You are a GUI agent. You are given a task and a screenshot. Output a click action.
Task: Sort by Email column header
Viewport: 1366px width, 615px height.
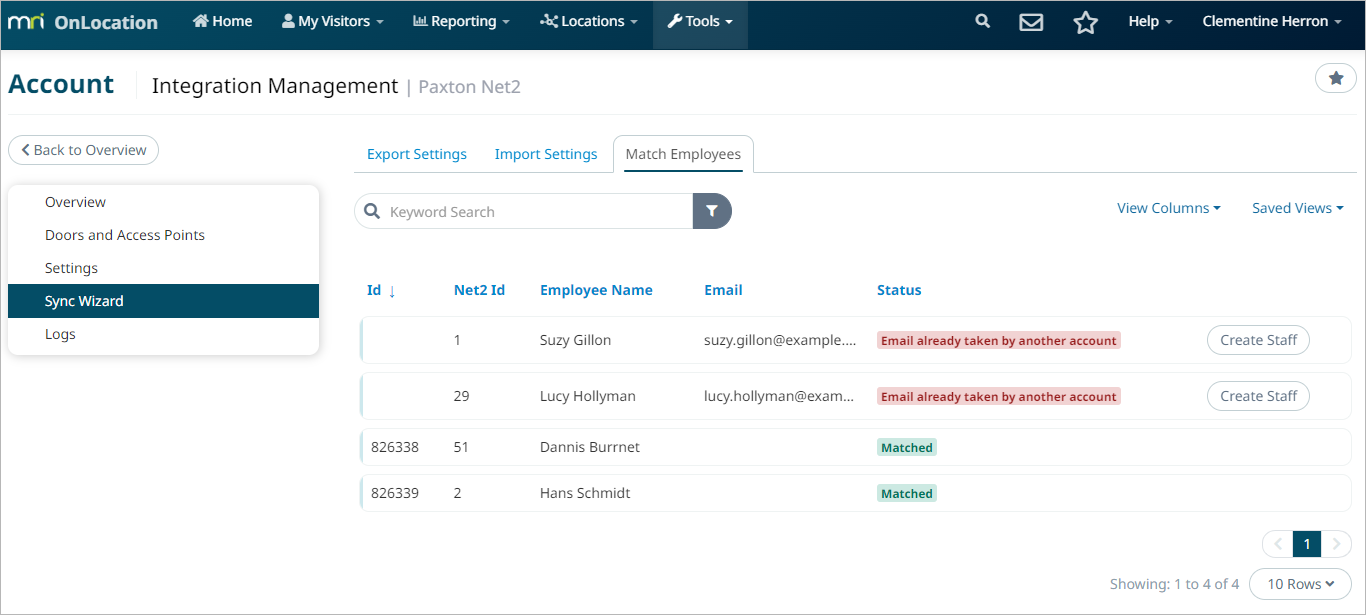[x=723, y=290]
